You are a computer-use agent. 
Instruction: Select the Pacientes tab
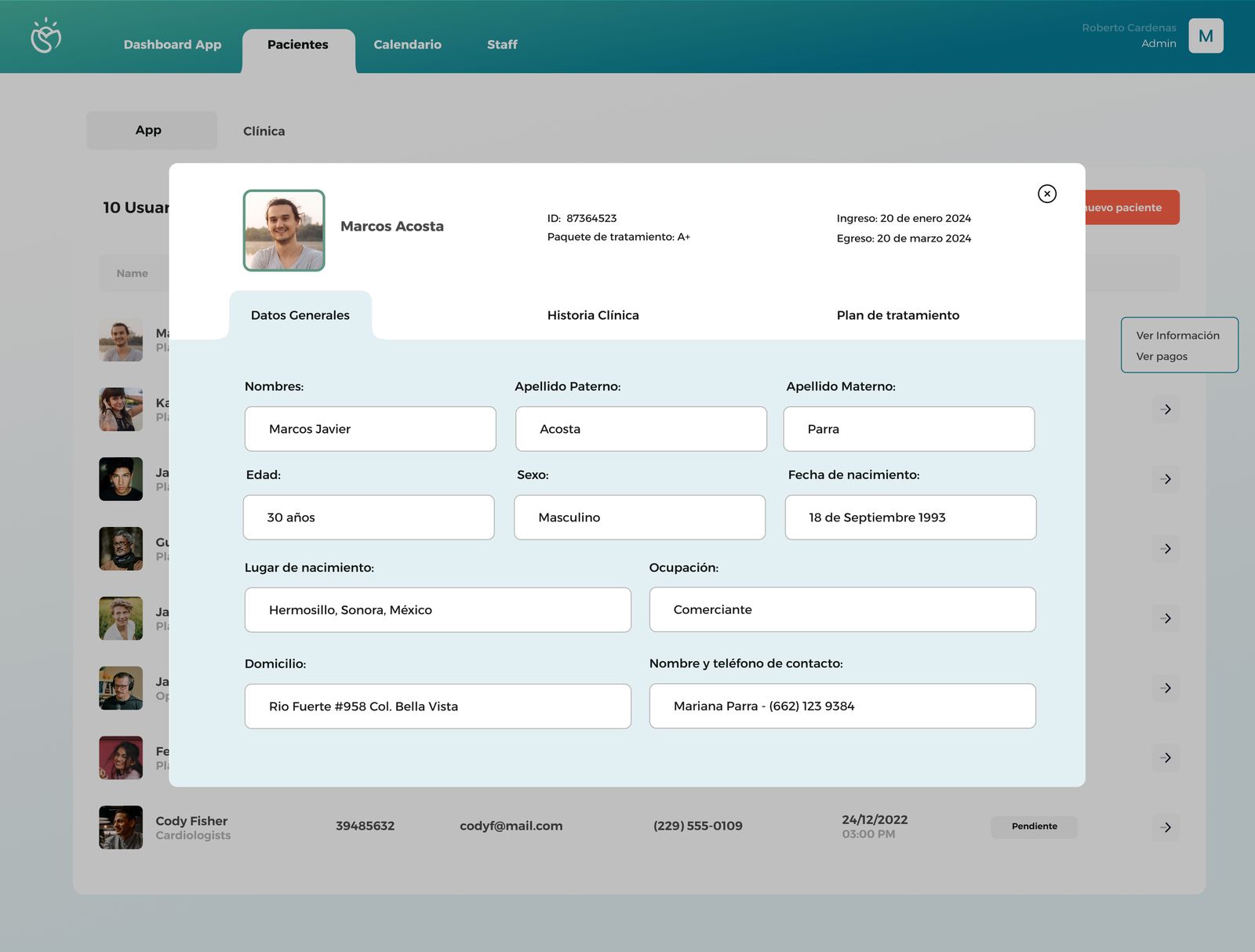pyautogui.click(x=298, y=45)
